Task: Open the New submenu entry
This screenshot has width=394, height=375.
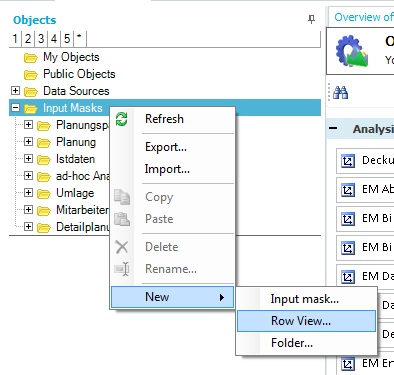Action: pyautogui.click(x=173, y=297)
